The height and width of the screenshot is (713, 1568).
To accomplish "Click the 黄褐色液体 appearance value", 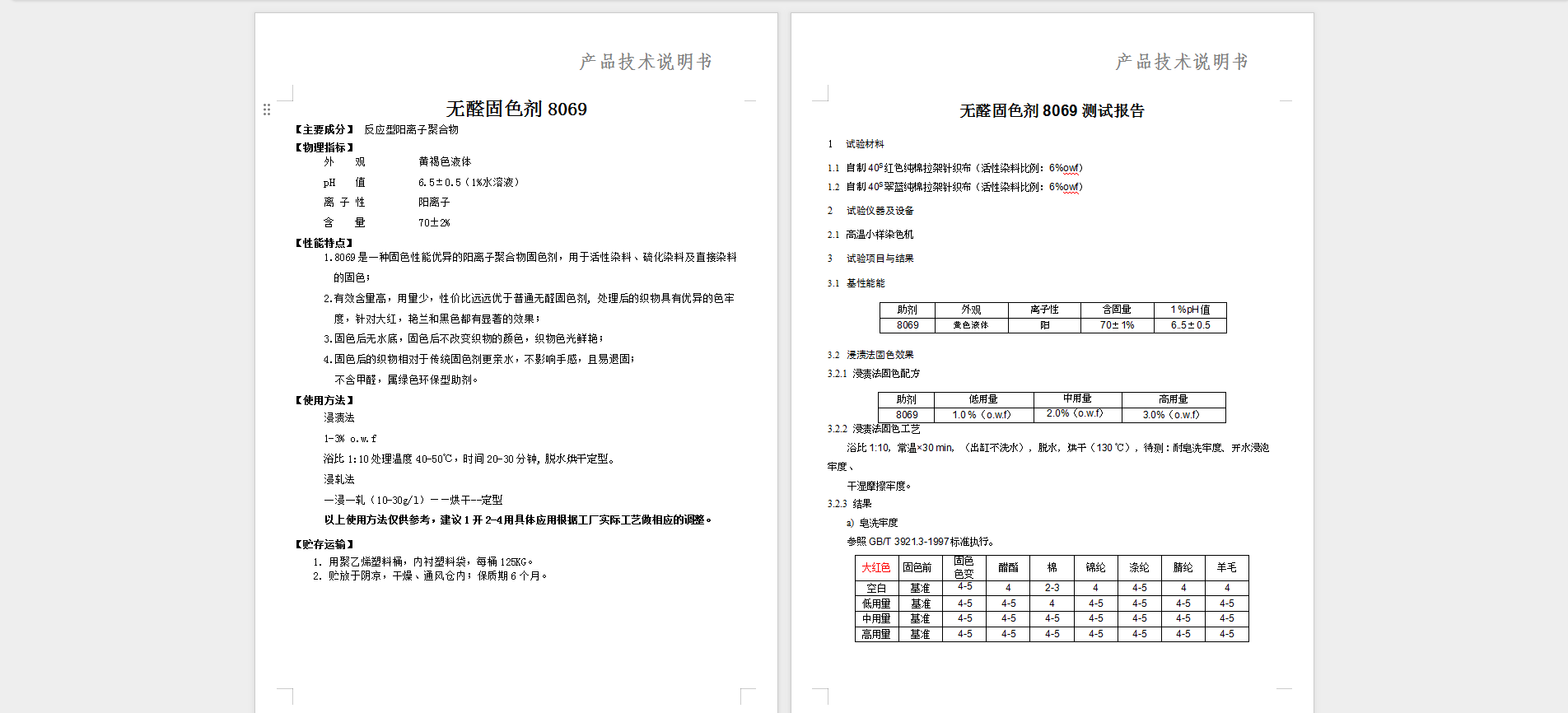I will tap(445, 162).
